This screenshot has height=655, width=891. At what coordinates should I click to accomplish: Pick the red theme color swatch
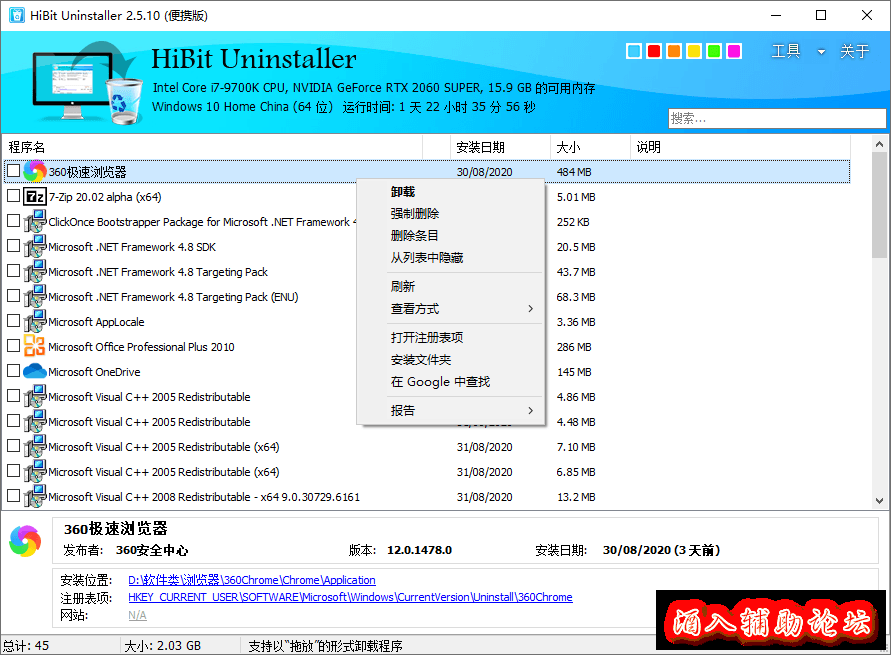coord(654,51)
